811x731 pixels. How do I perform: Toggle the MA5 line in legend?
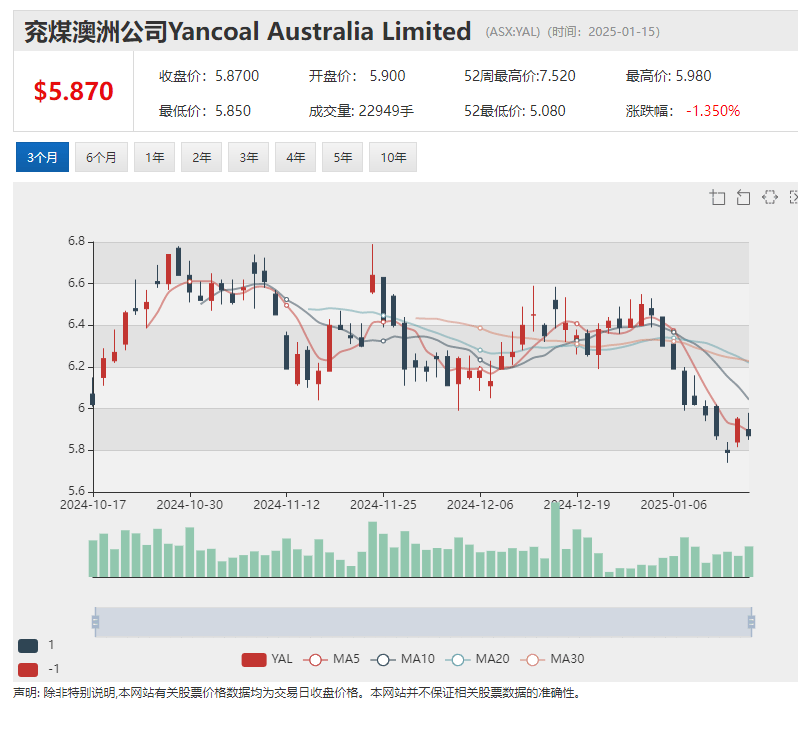(332, 659)
